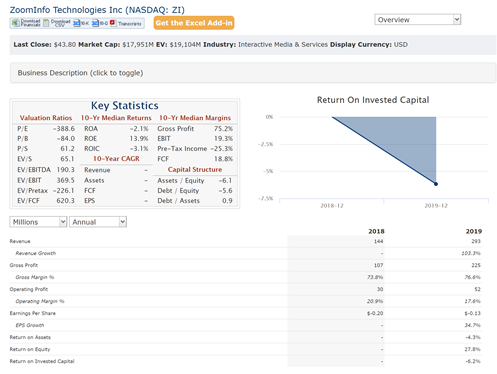This screenshot has width=497, height=374.
Task: Toggle the Business Description section
Action: [253, 73]
